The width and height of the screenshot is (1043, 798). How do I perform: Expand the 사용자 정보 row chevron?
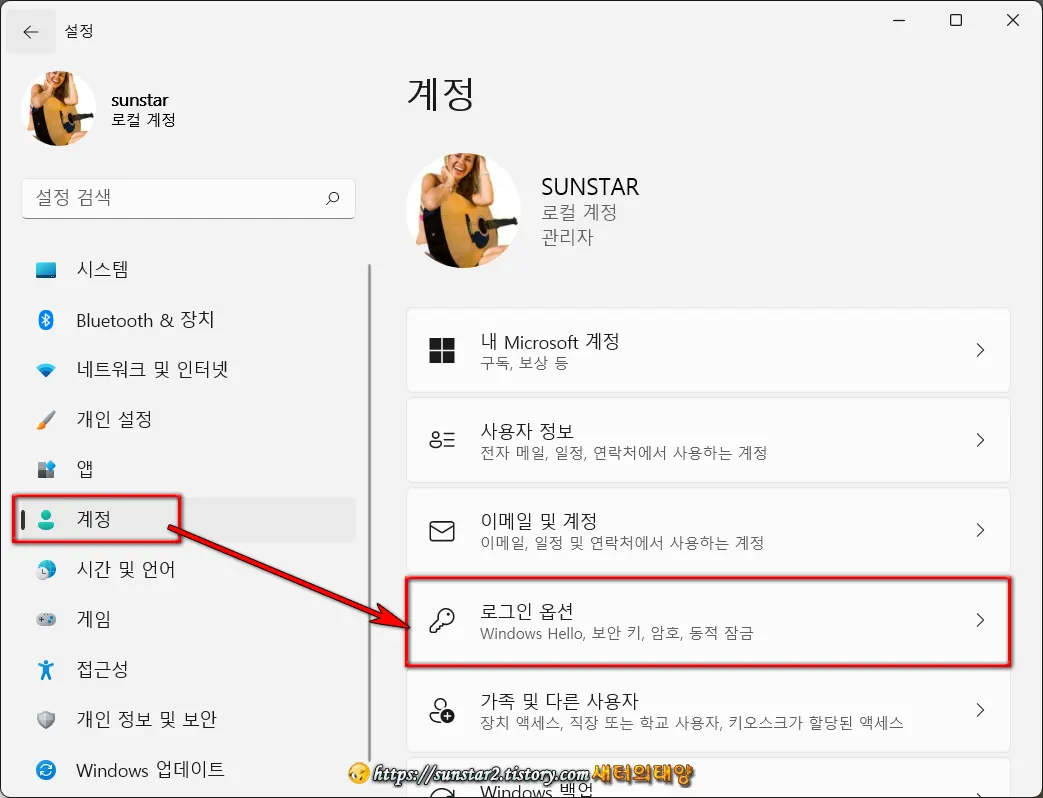979,440
